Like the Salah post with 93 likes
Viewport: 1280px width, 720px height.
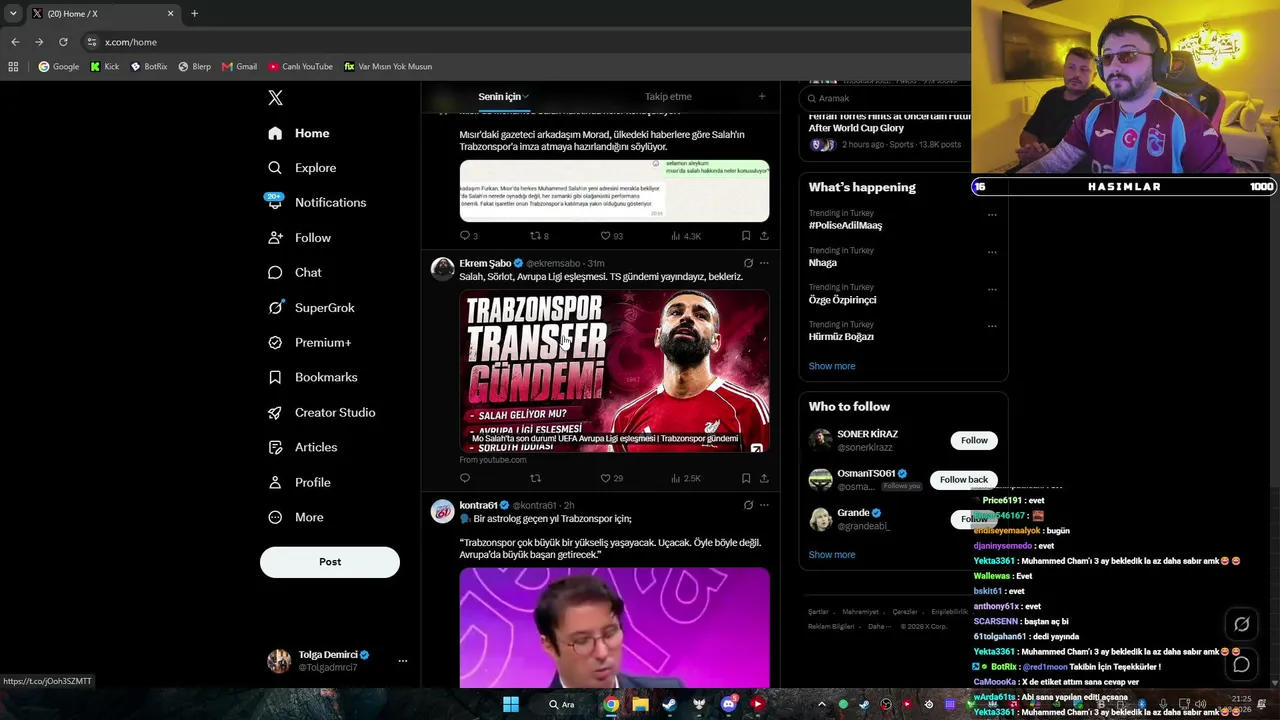[x=611, y=236]
